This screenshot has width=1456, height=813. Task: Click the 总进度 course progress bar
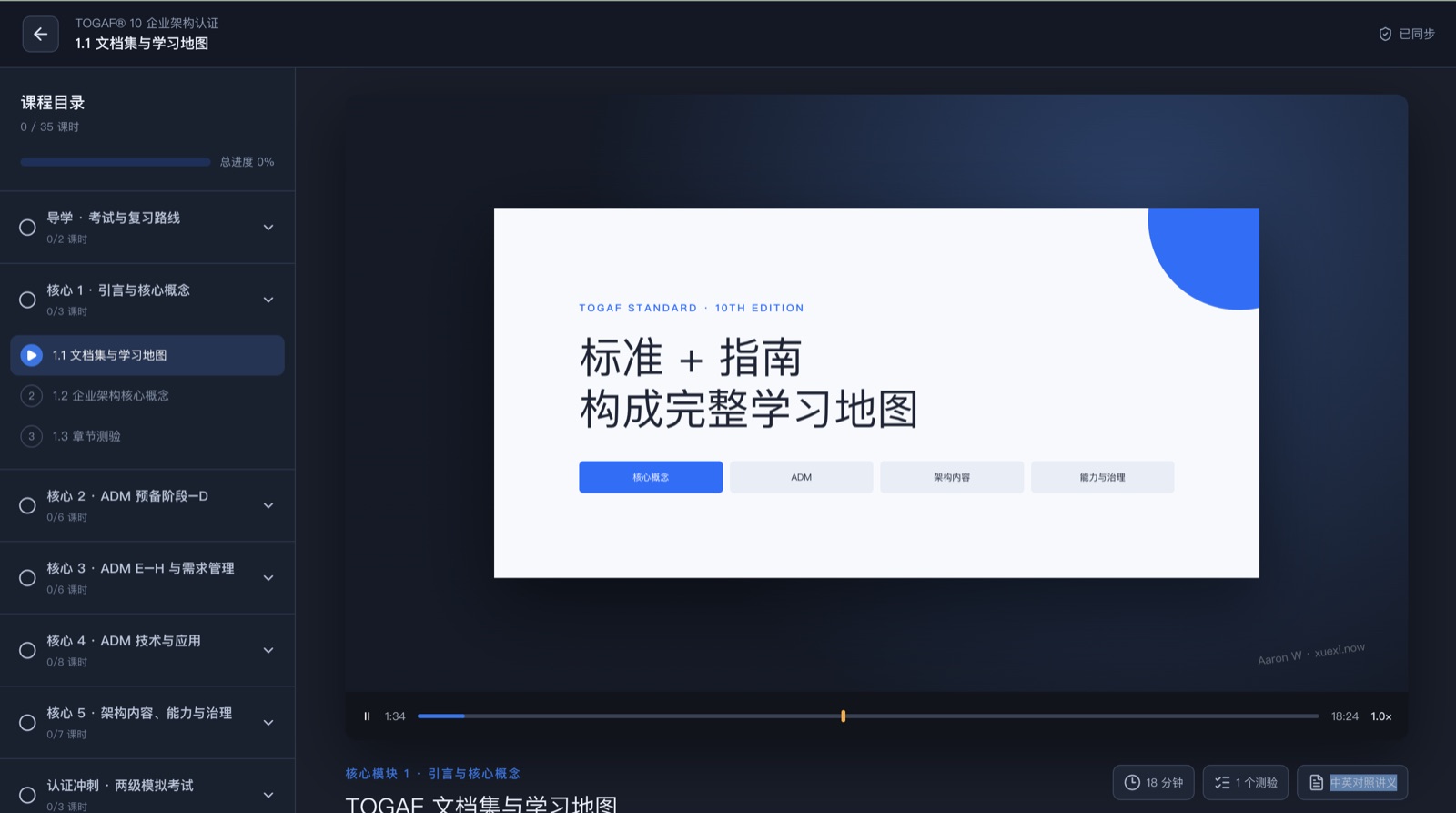click(x=116, y=162)
